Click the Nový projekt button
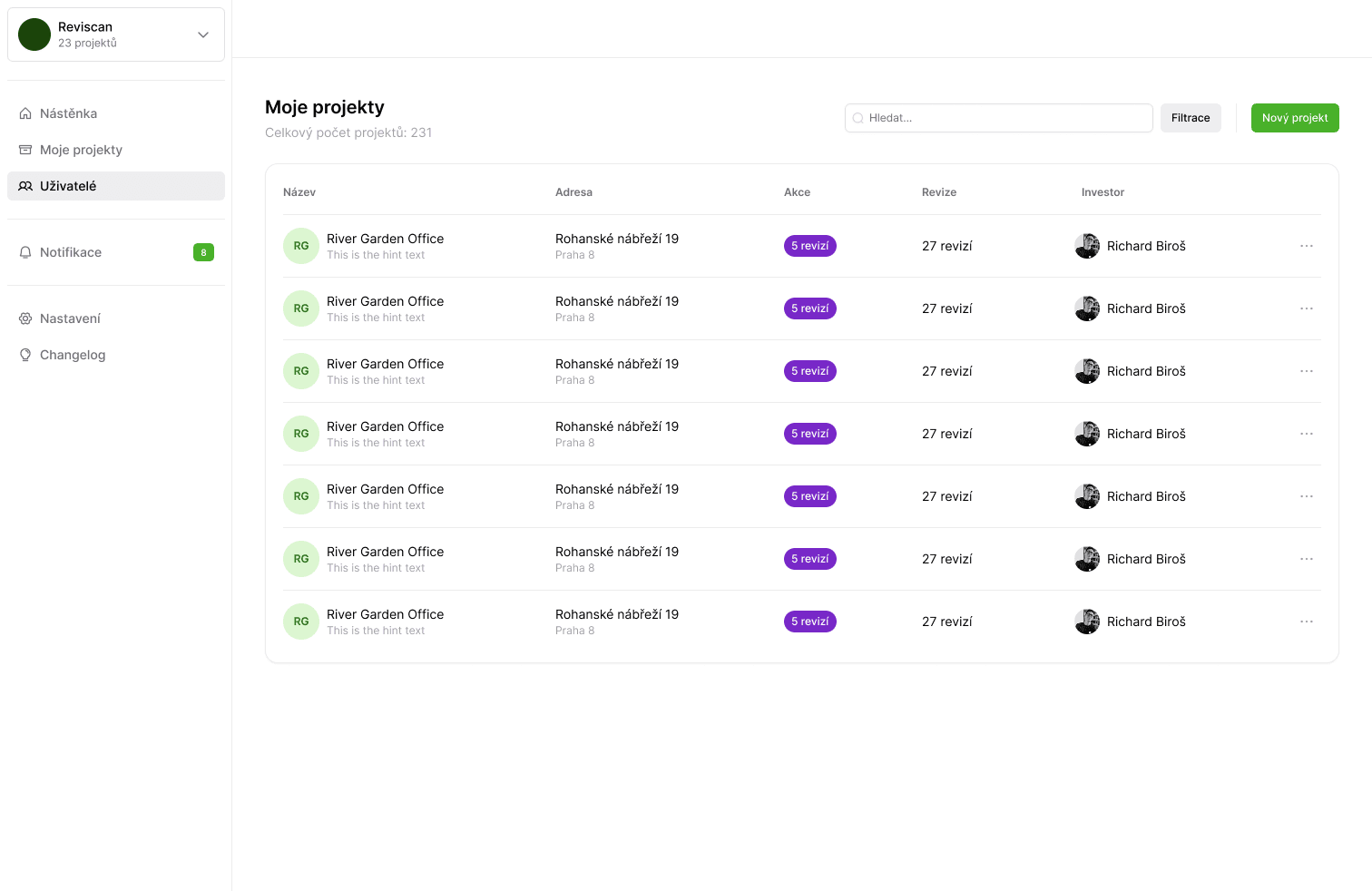This screenshot has height=891, width=1372. point(1295,118)
